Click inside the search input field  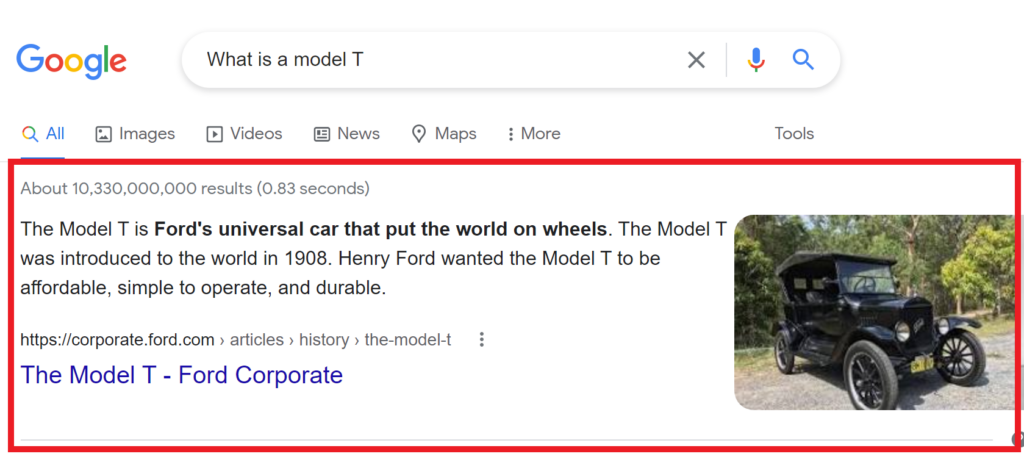click(438, 60)
